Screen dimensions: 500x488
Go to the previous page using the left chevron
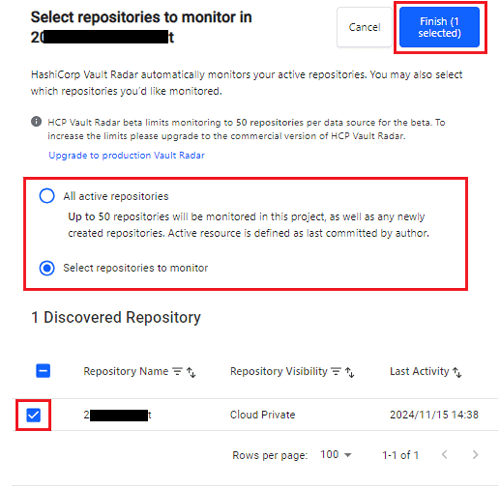[x=444, y=454]
